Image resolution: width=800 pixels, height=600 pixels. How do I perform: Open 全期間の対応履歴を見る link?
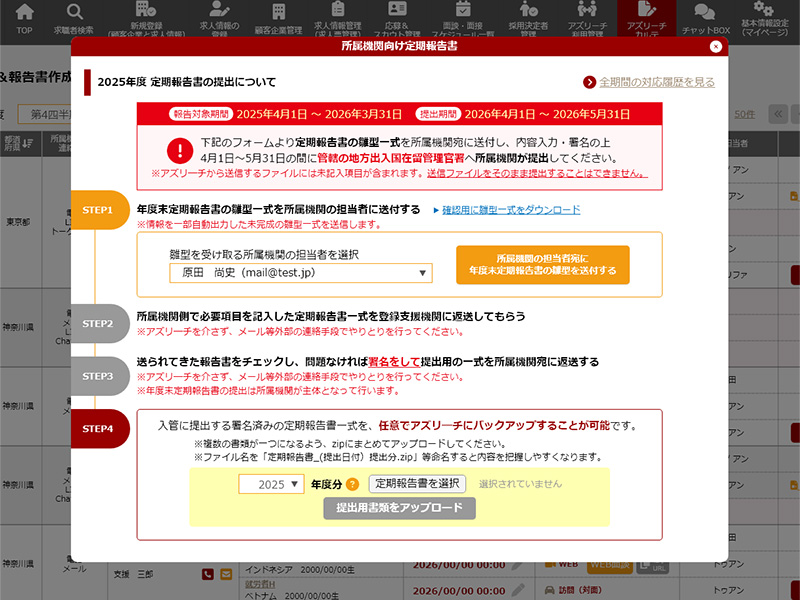pos(657,82)
